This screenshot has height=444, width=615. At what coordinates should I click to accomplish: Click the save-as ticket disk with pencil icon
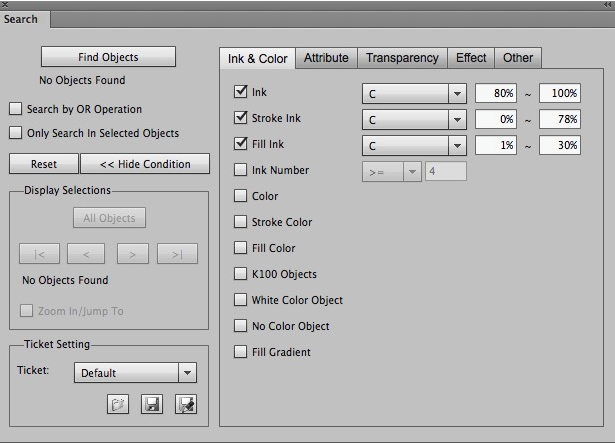pos(185,405)
